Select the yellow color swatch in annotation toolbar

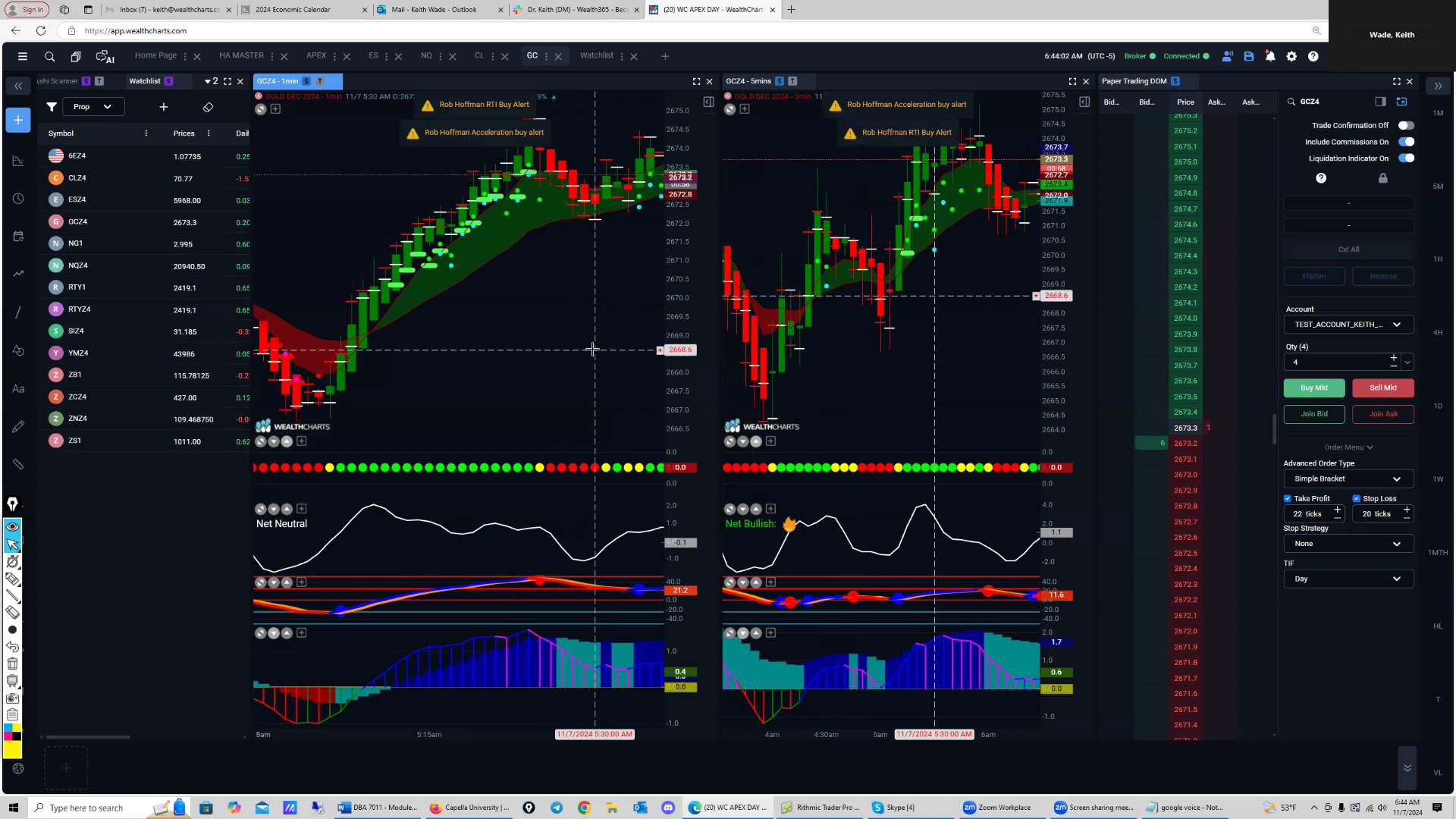pos(12,750)
